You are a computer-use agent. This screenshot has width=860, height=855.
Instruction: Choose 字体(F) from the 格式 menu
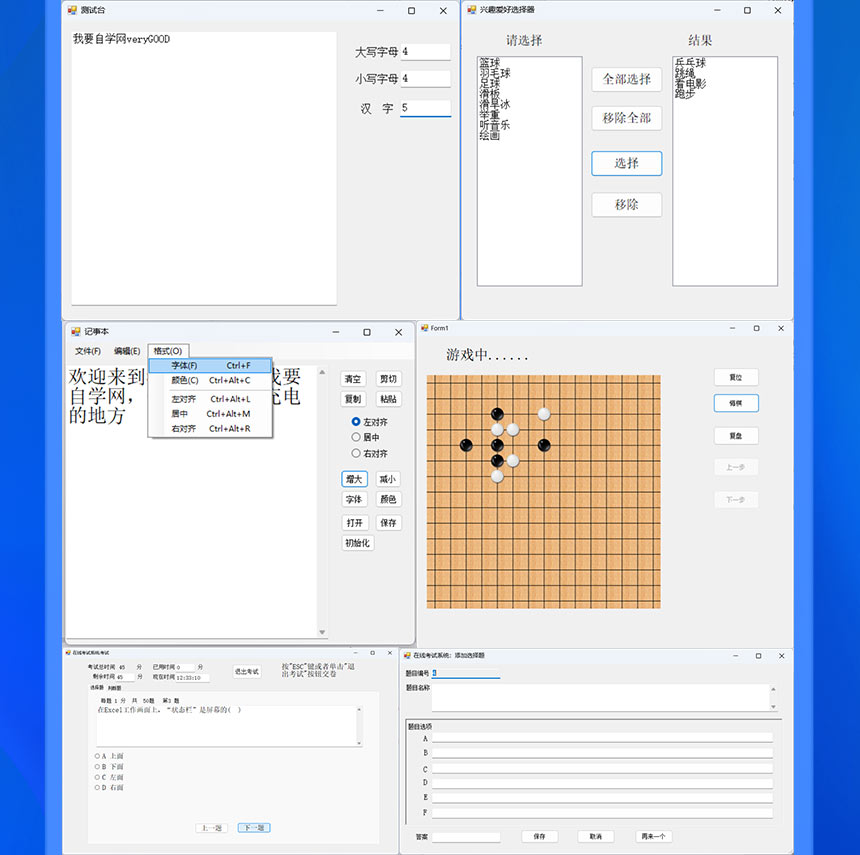[184, 366]
